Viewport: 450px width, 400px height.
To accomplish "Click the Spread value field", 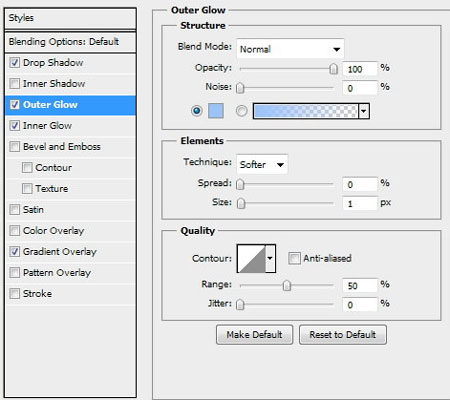I will click(x=360, y=184).
